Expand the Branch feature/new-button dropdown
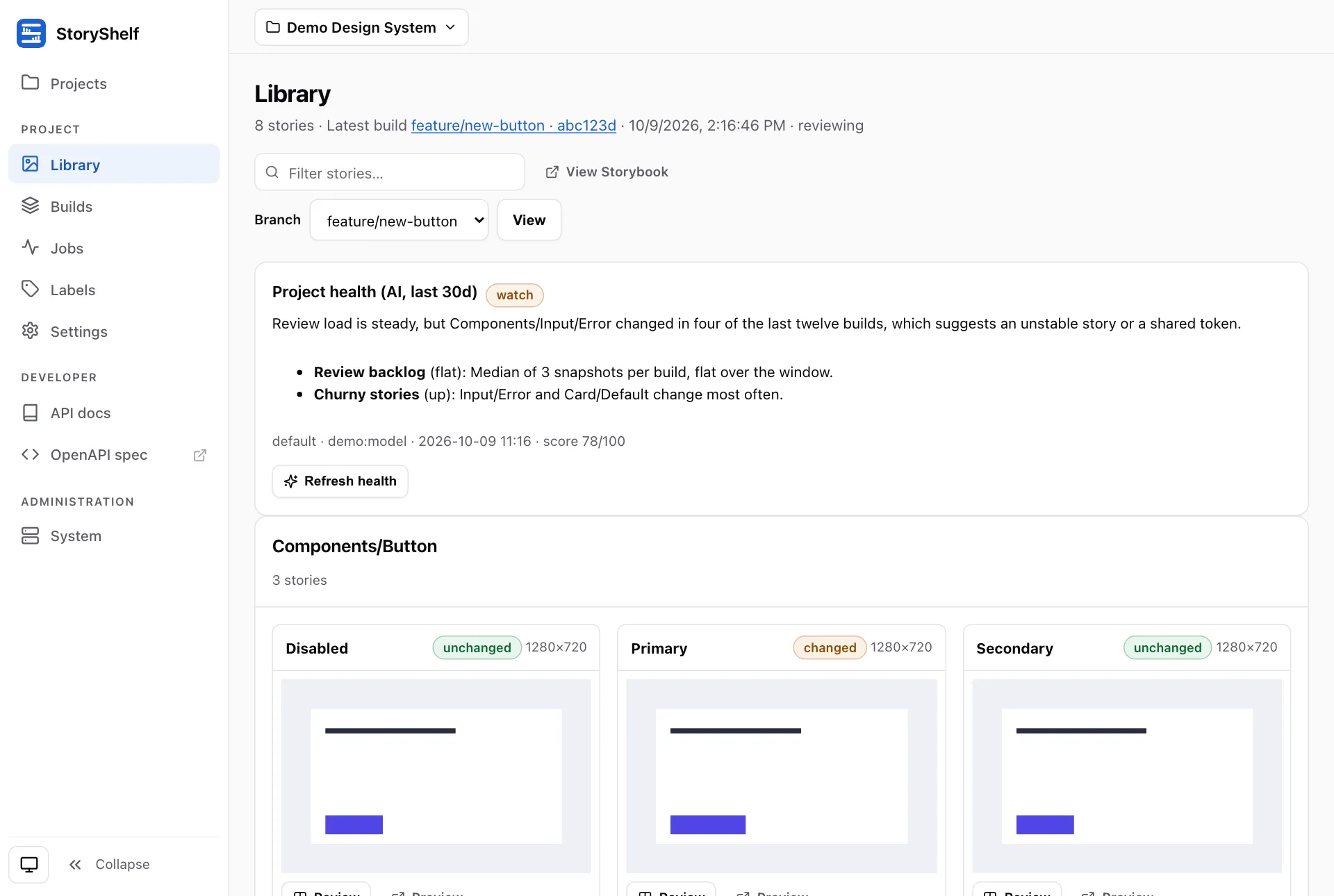Screen dimensions: 1334x896 click(400, 220)
